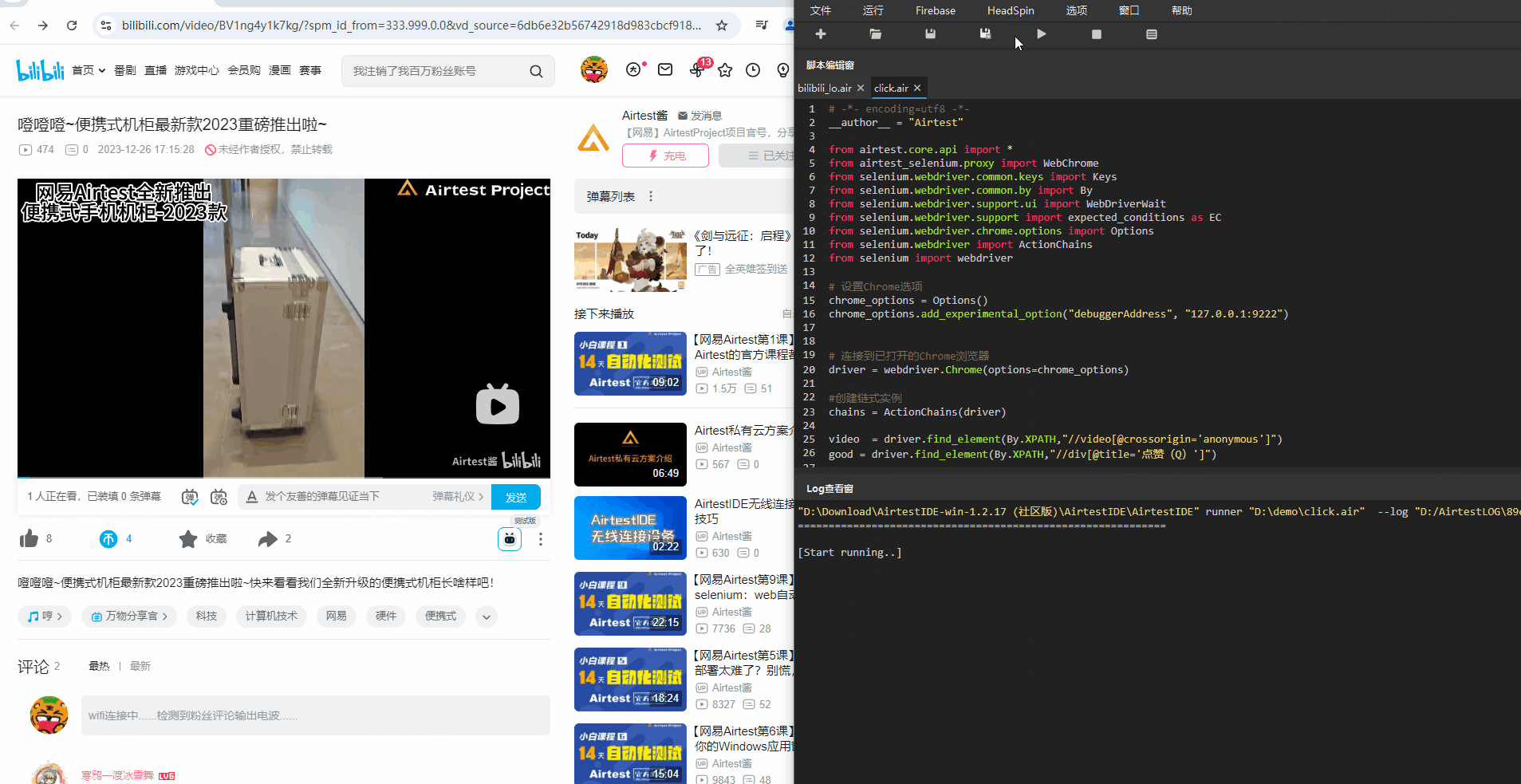Sort comments by 最热
The height and width of the screenshot is (784, 1521).
99,666
